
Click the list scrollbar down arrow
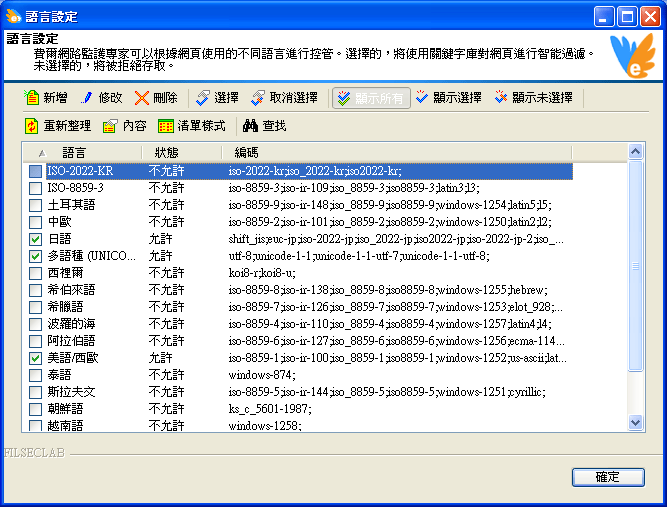pyautogui.click(x=635, y=424)
